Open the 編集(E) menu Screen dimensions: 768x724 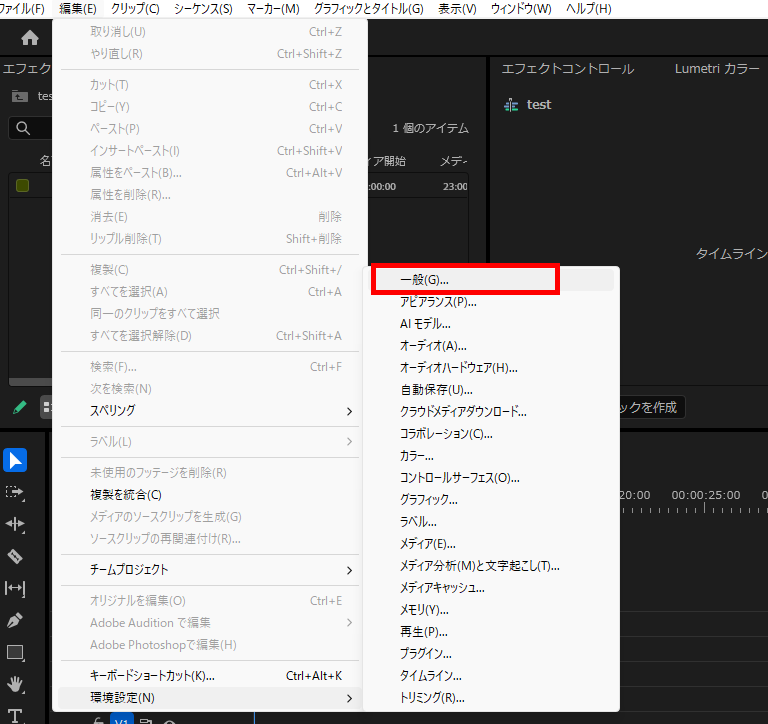click(78, 9)
